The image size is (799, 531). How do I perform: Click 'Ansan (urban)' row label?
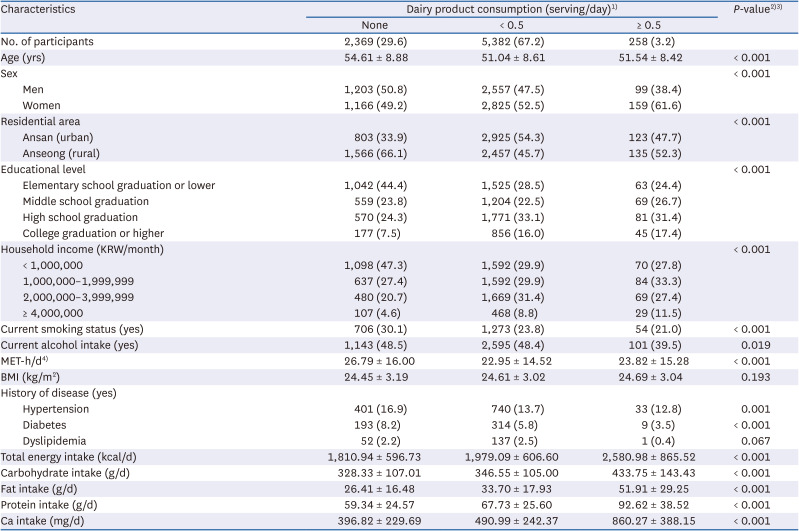(58, 137)
